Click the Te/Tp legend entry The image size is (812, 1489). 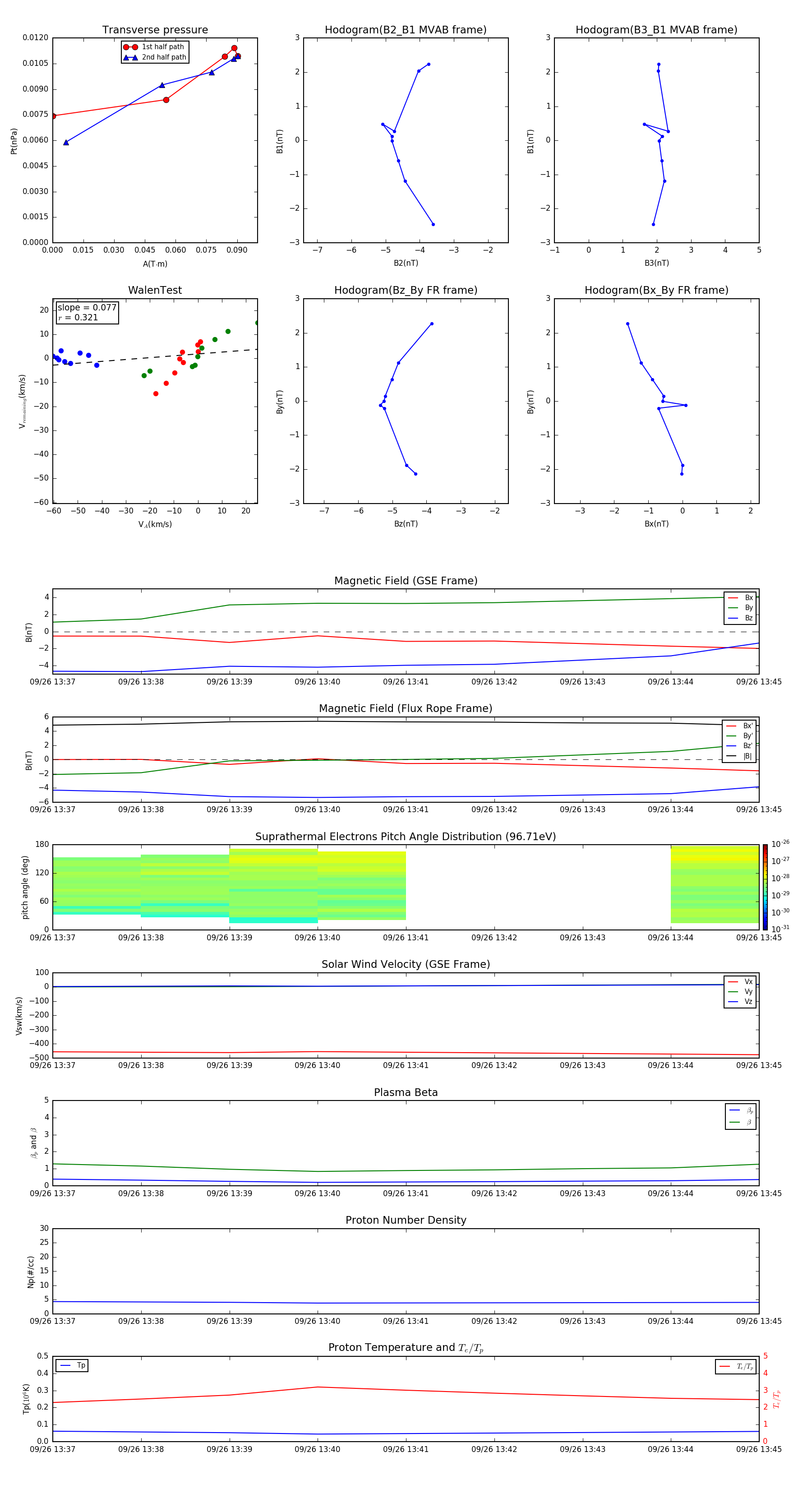coord(736,1366)
